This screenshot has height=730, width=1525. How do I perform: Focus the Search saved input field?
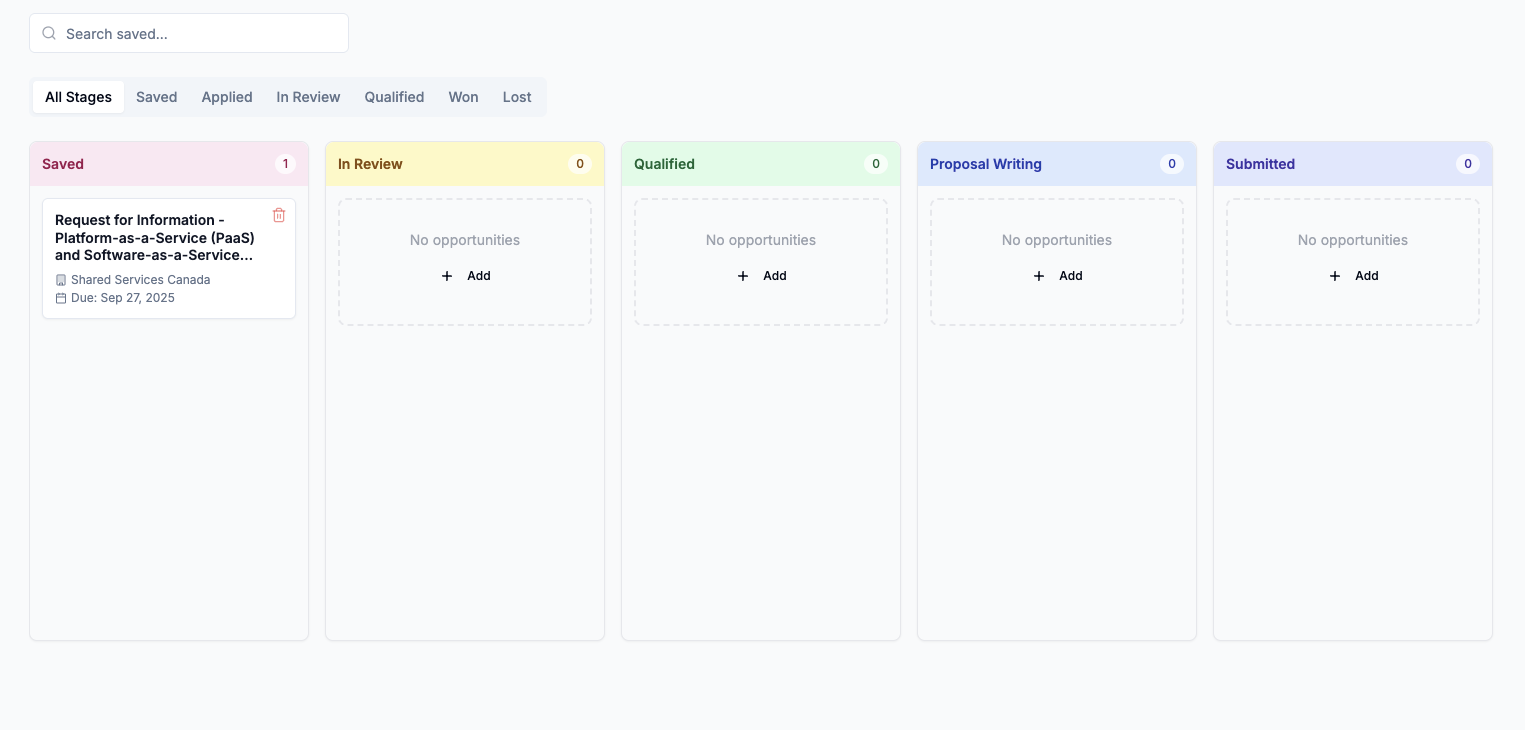point(189,33)
